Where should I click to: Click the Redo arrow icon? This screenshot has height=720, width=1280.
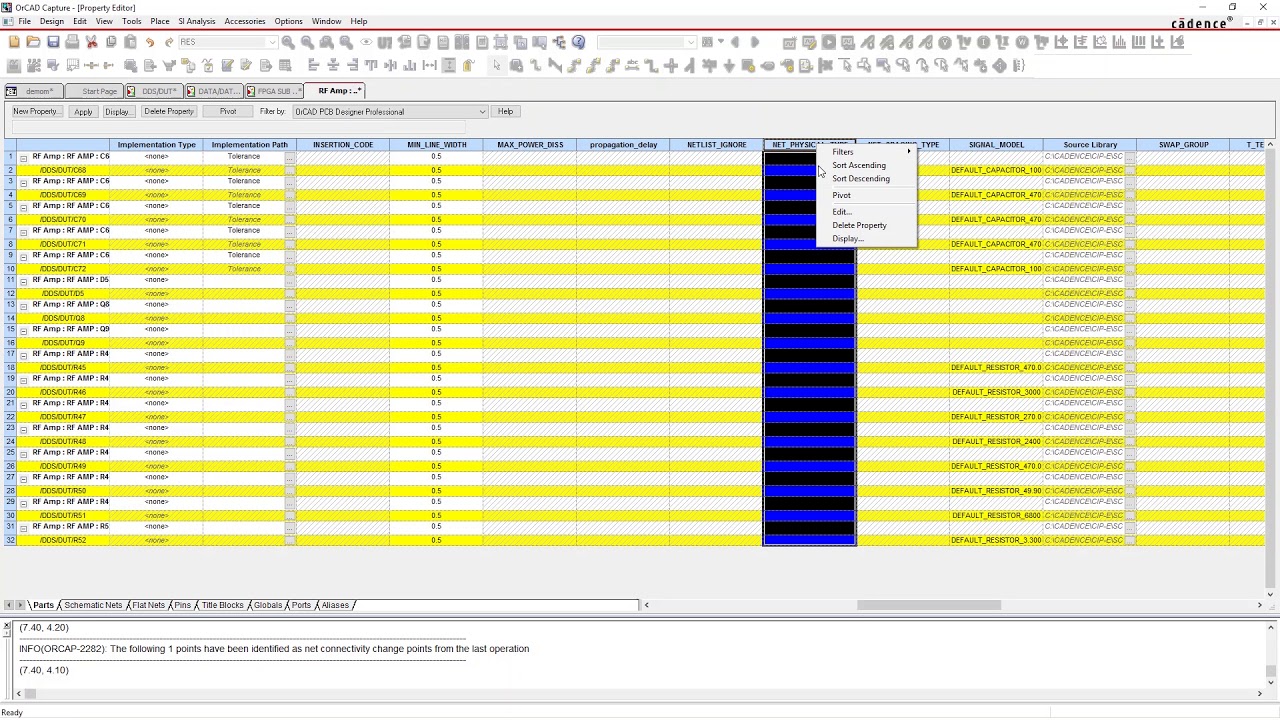[x=169, y=42]
